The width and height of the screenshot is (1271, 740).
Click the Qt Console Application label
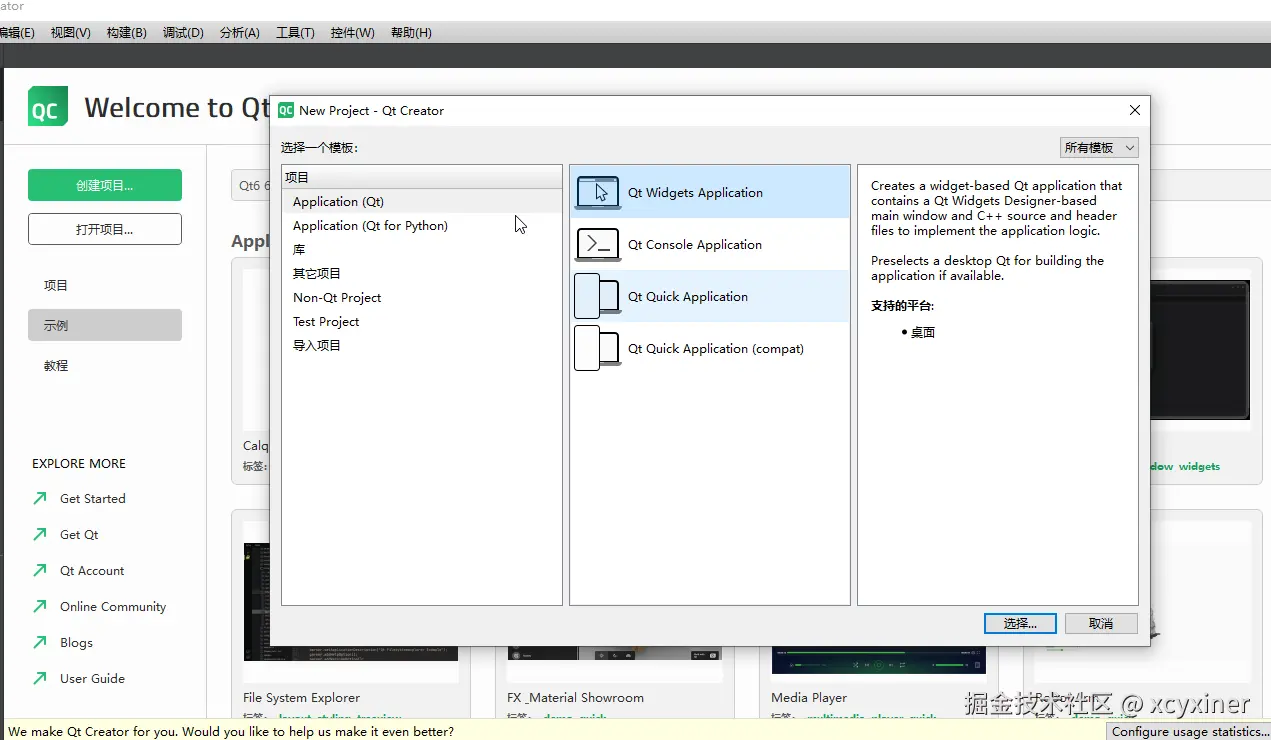tap(695, 244)
